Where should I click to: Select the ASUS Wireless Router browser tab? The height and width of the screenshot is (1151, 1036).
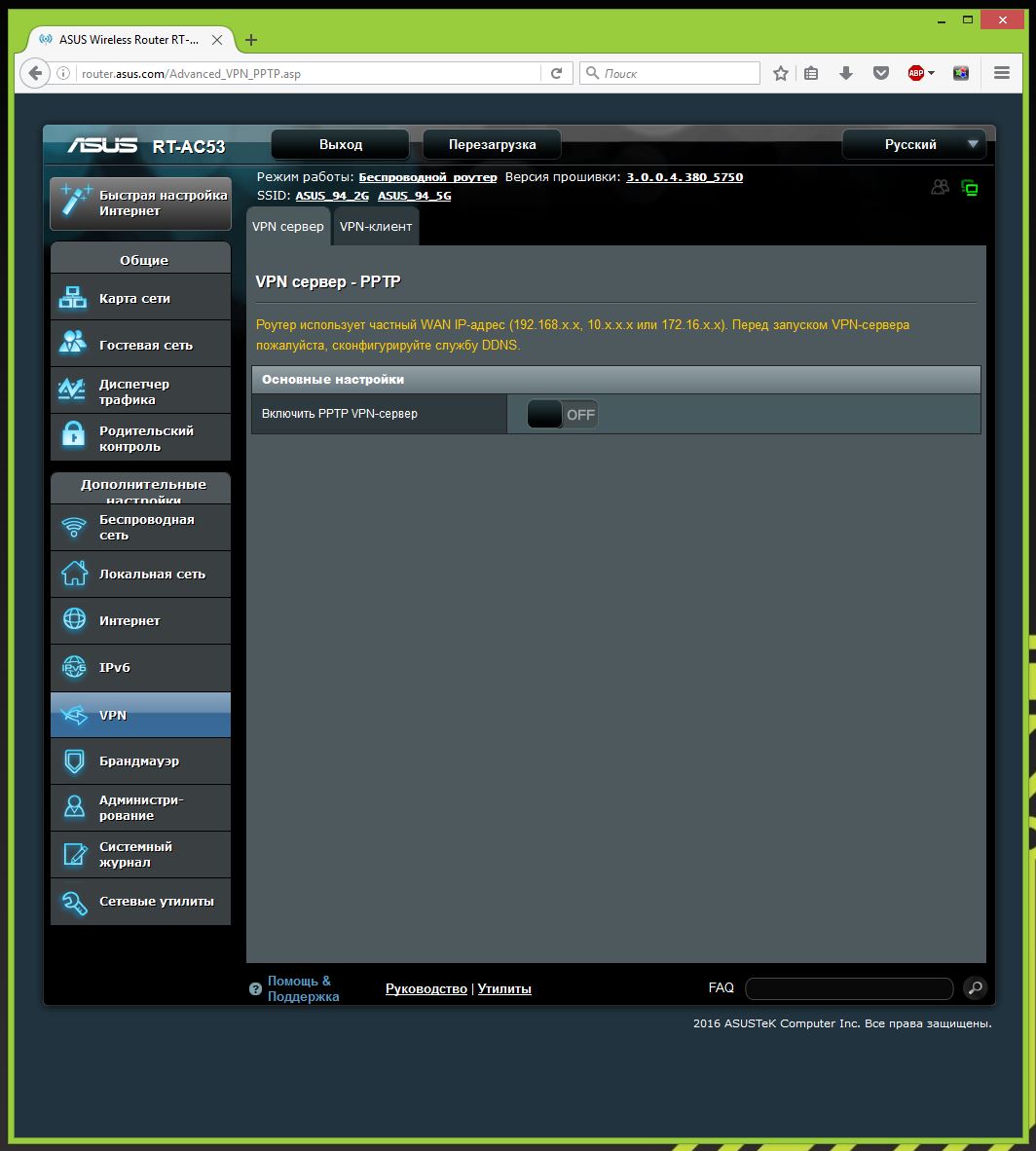tap(130, 40)
